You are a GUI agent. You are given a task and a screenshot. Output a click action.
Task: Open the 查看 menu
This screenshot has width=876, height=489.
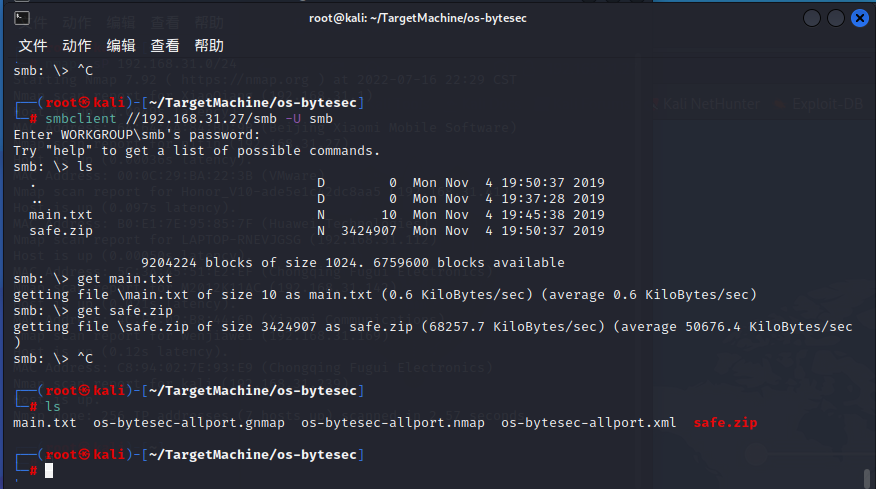(165, 46)
